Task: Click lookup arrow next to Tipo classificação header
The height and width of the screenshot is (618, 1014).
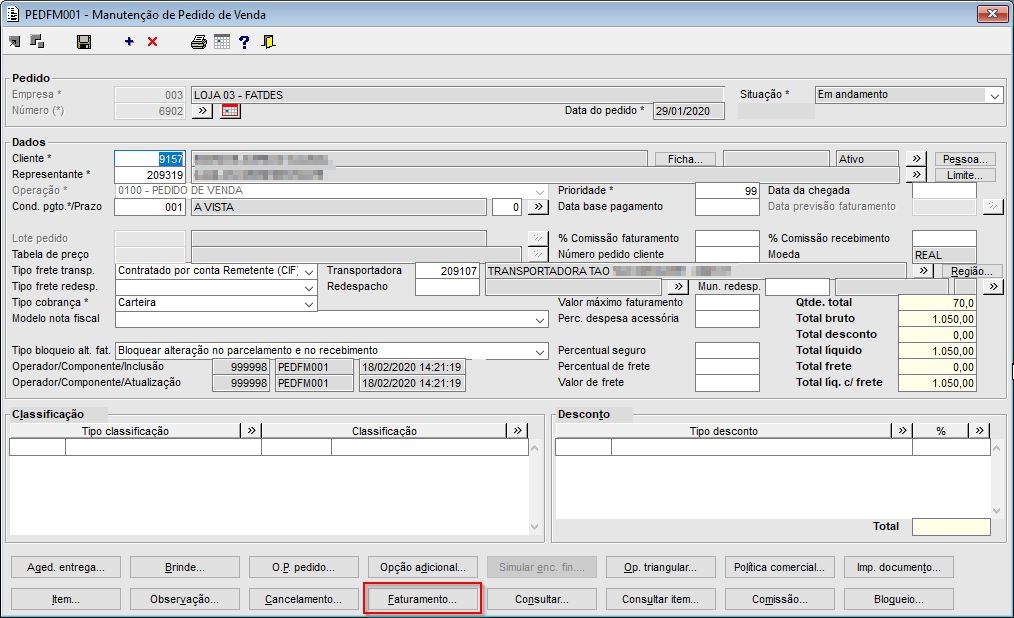Action: click(251, 431)
